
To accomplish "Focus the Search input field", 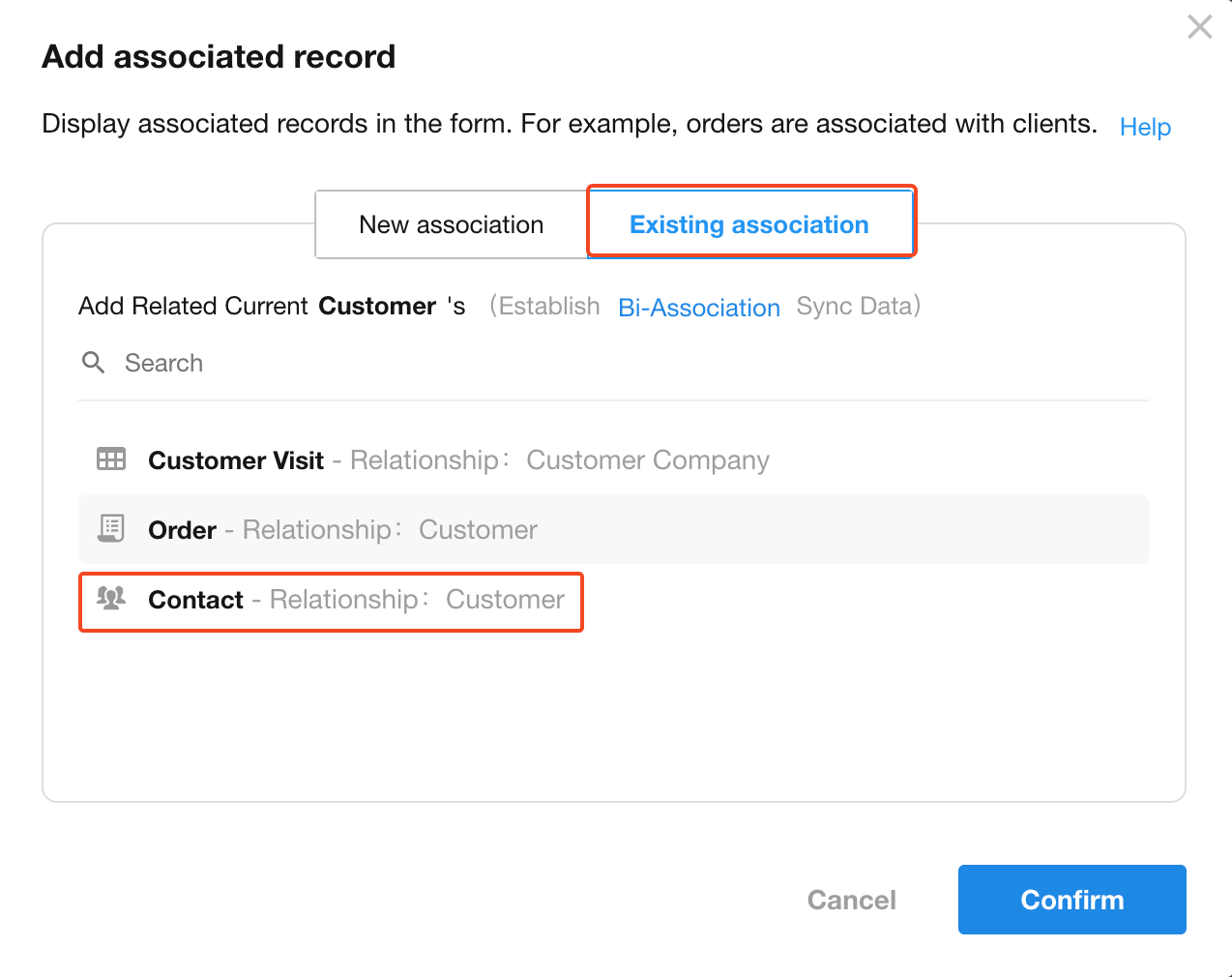I will point(580,363).
